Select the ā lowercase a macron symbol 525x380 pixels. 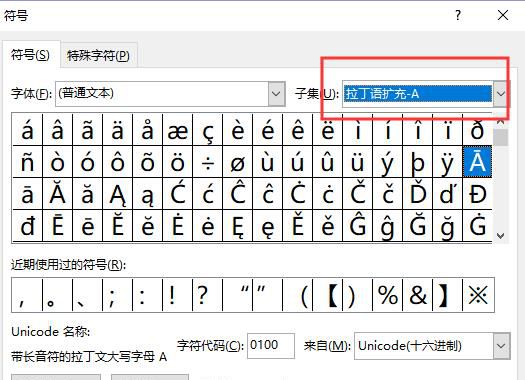point(27,194)
